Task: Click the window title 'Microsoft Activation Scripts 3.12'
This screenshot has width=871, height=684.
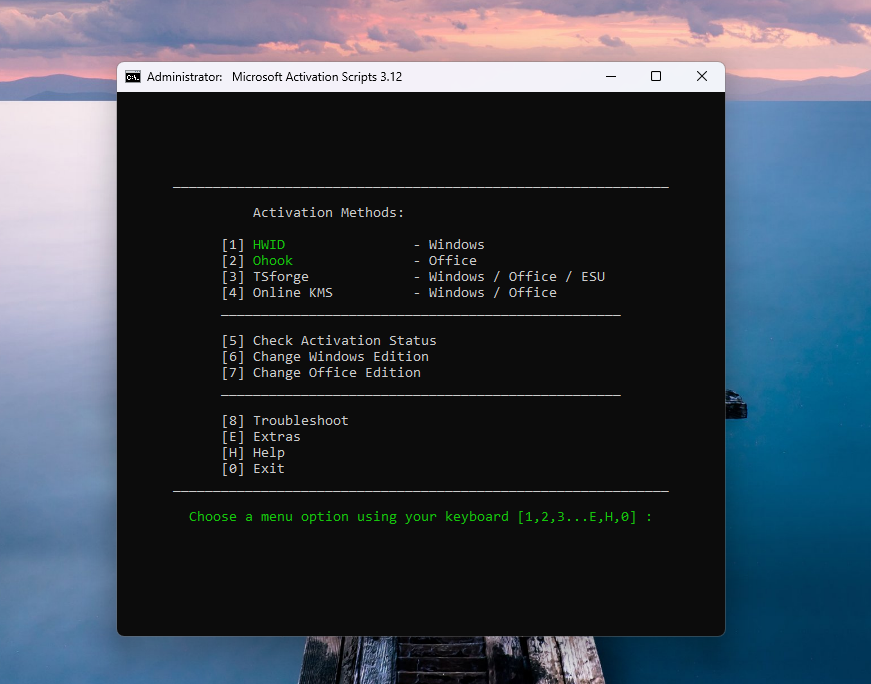Action: 317,77
